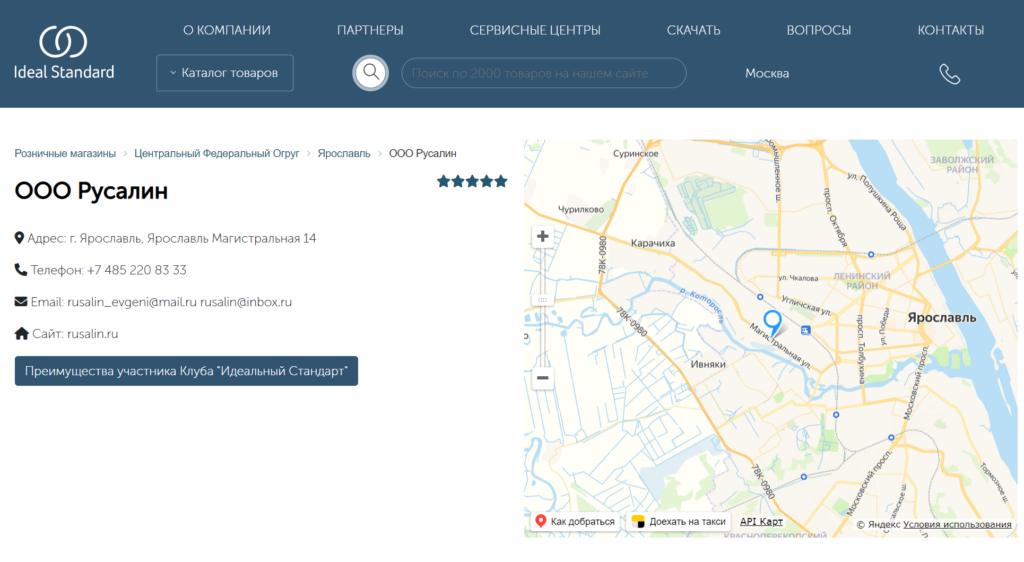The width and height of the screenshot is (1024, 562).
Task: Click the telephone icon beside Телефон
Action: tap(21, 270)
